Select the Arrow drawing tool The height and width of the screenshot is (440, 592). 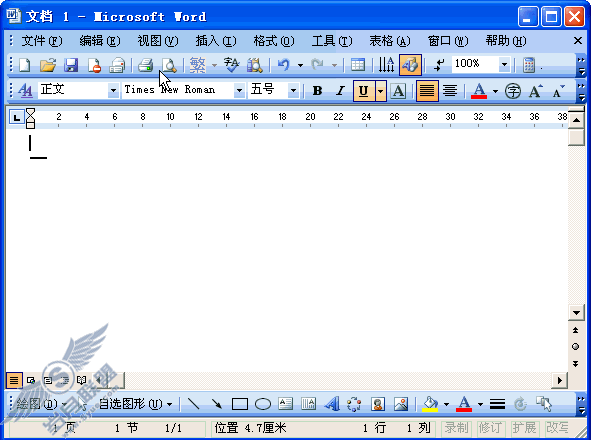click(x=217, y=404)
